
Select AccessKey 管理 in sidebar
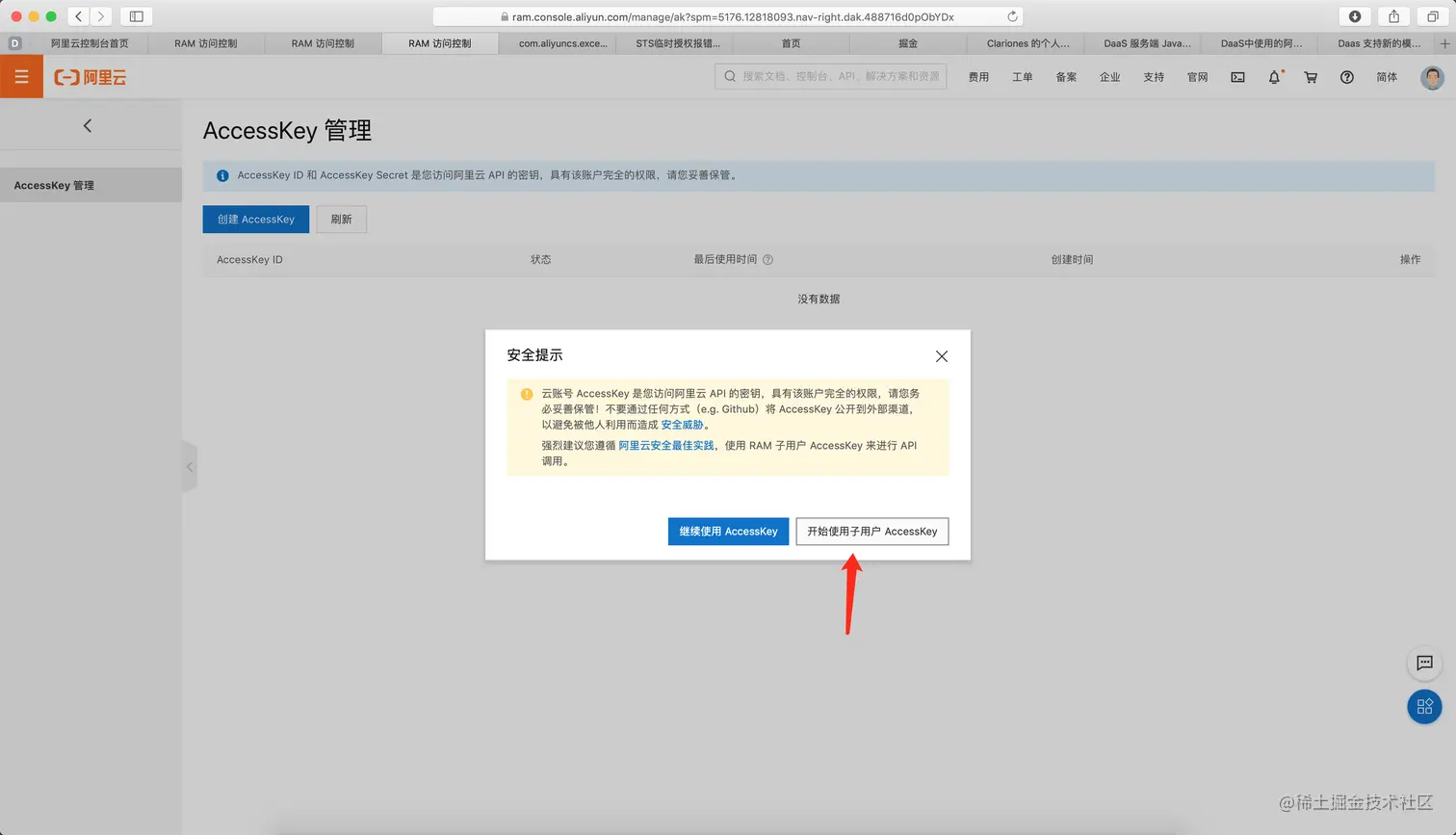pos(91,185)
